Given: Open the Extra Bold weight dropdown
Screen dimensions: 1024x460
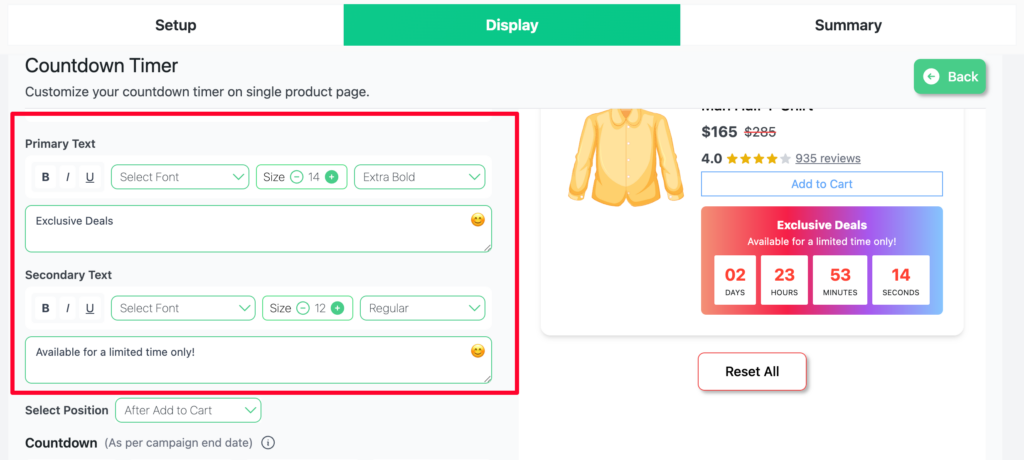Looking at the screenshot, I should [x=420, y=177].
